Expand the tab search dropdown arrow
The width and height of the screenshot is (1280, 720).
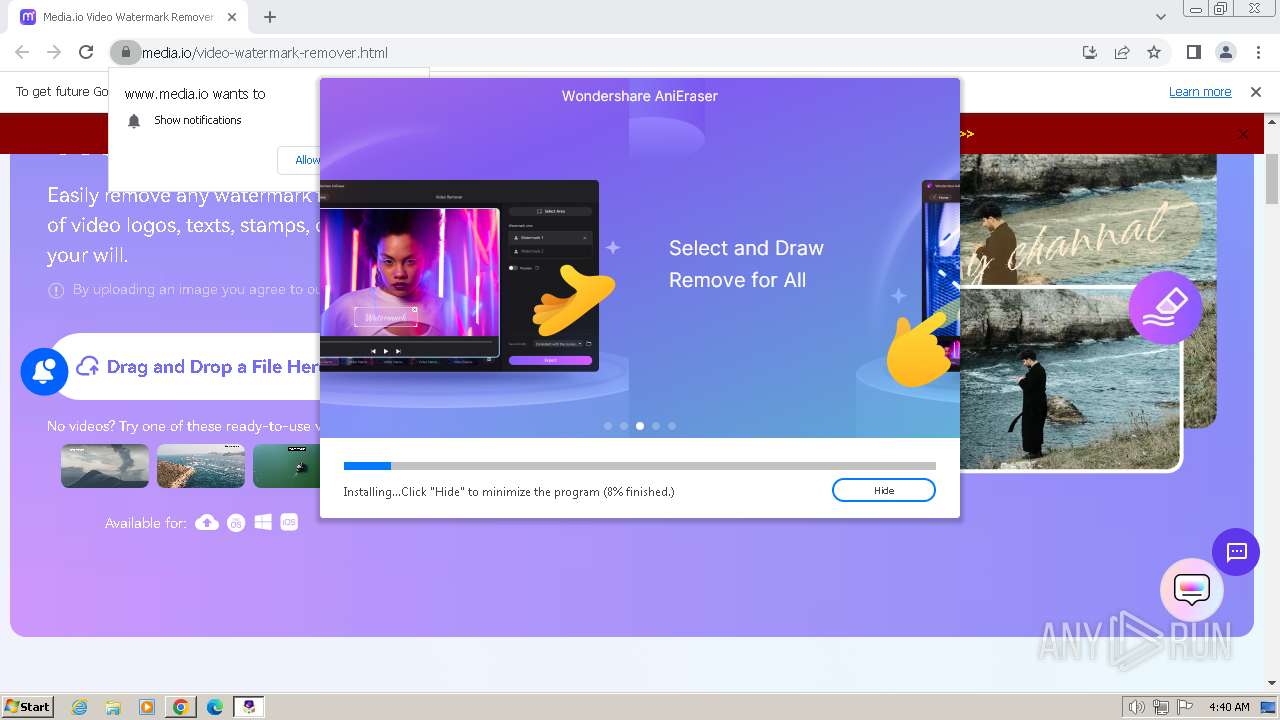point(1160,17)
